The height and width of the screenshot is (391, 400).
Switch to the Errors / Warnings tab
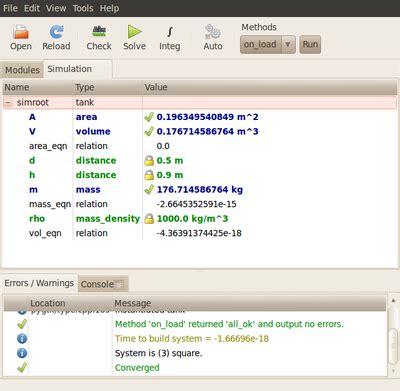pos(39,283)
